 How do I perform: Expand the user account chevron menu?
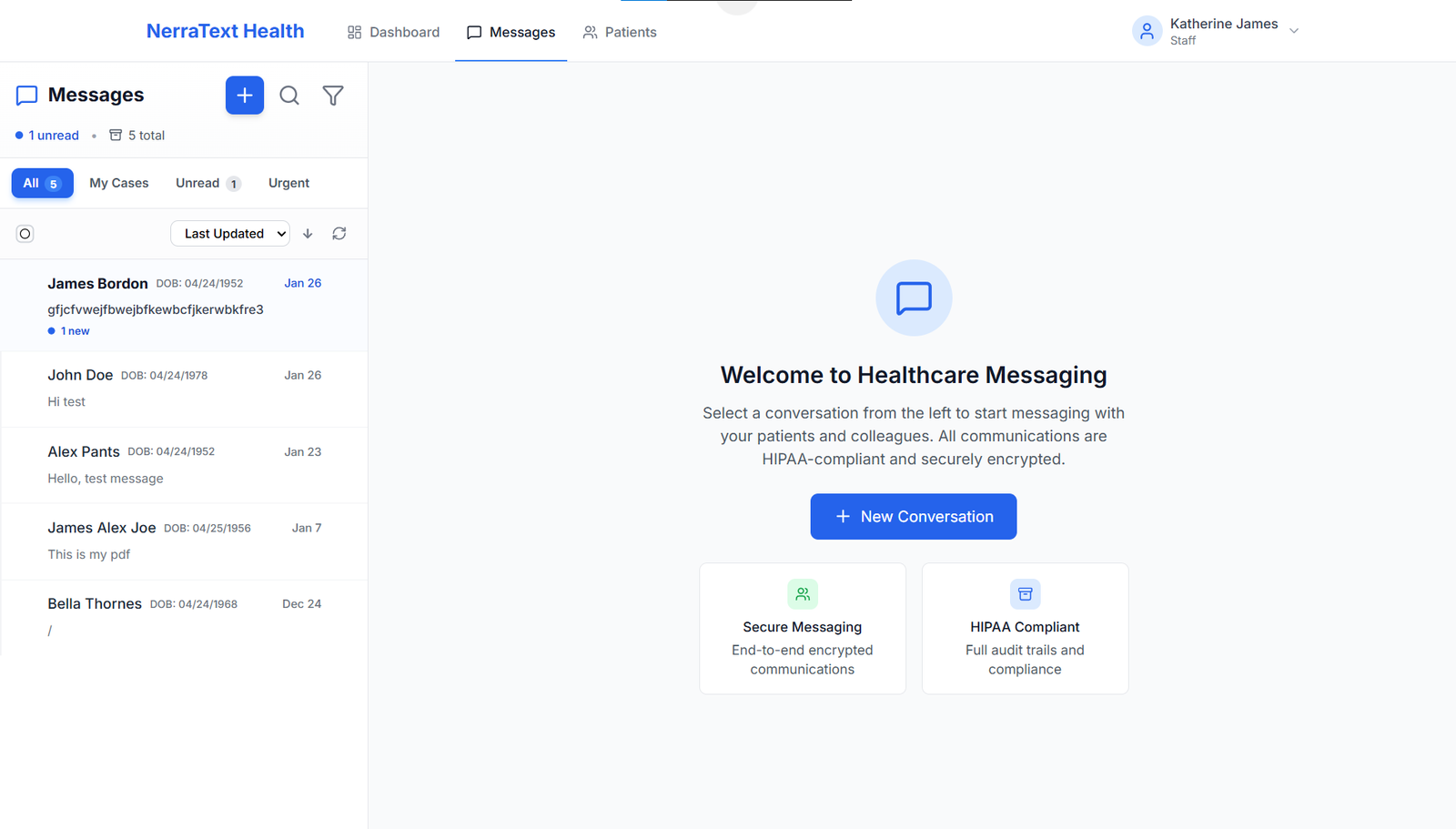1294,31
